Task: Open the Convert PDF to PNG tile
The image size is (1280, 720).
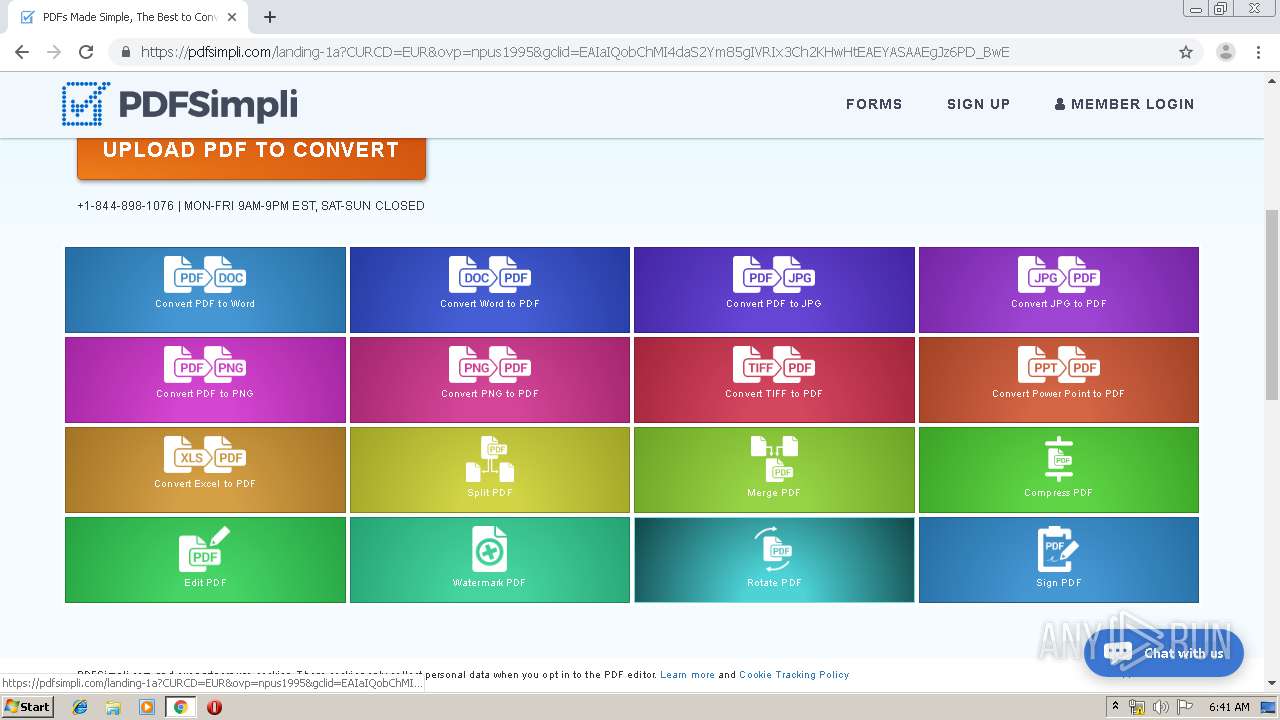Action: pyautogui.click(x=205, y=380)
